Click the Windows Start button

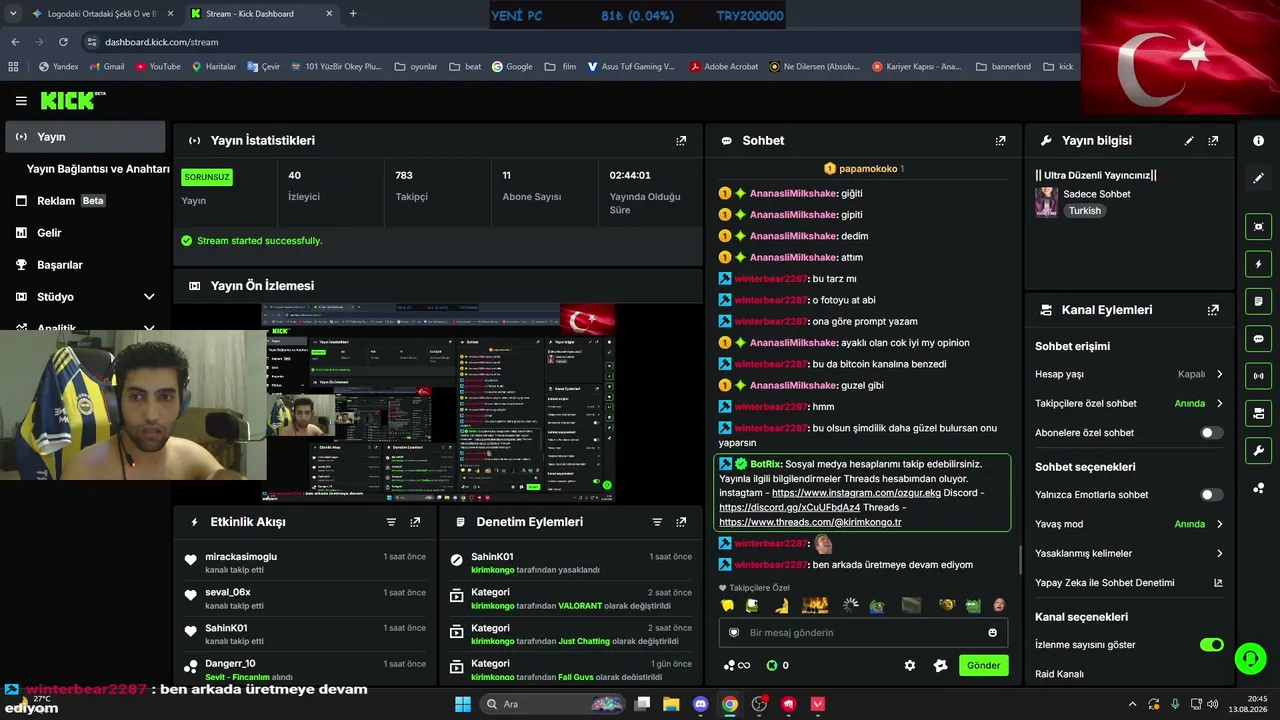click(463, 704)
